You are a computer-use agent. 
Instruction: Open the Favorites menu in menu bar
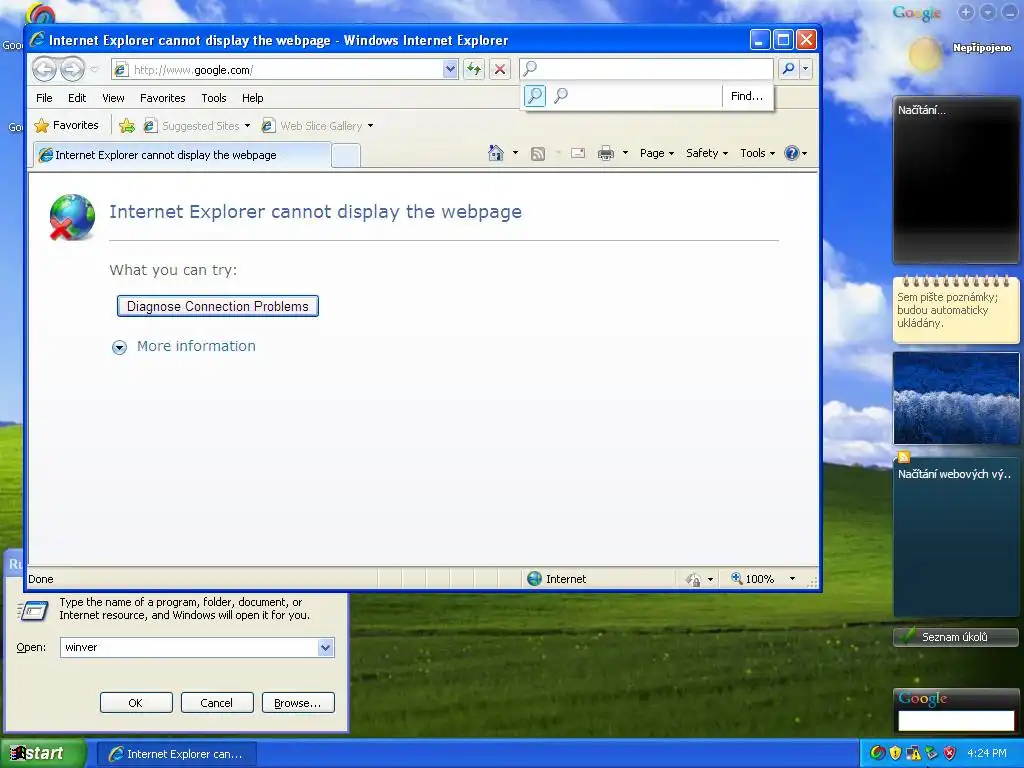point(163,98)
